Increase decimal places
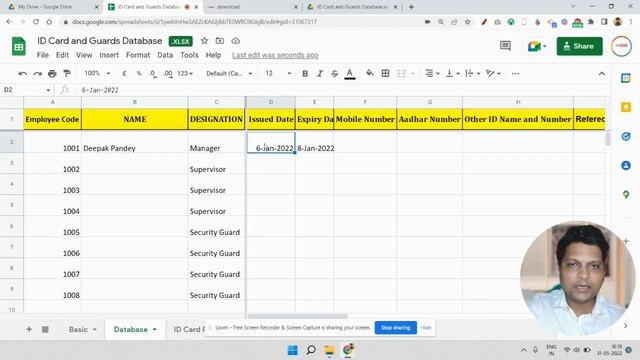Viewport: 640px width, 360px height. pos(168,73)
